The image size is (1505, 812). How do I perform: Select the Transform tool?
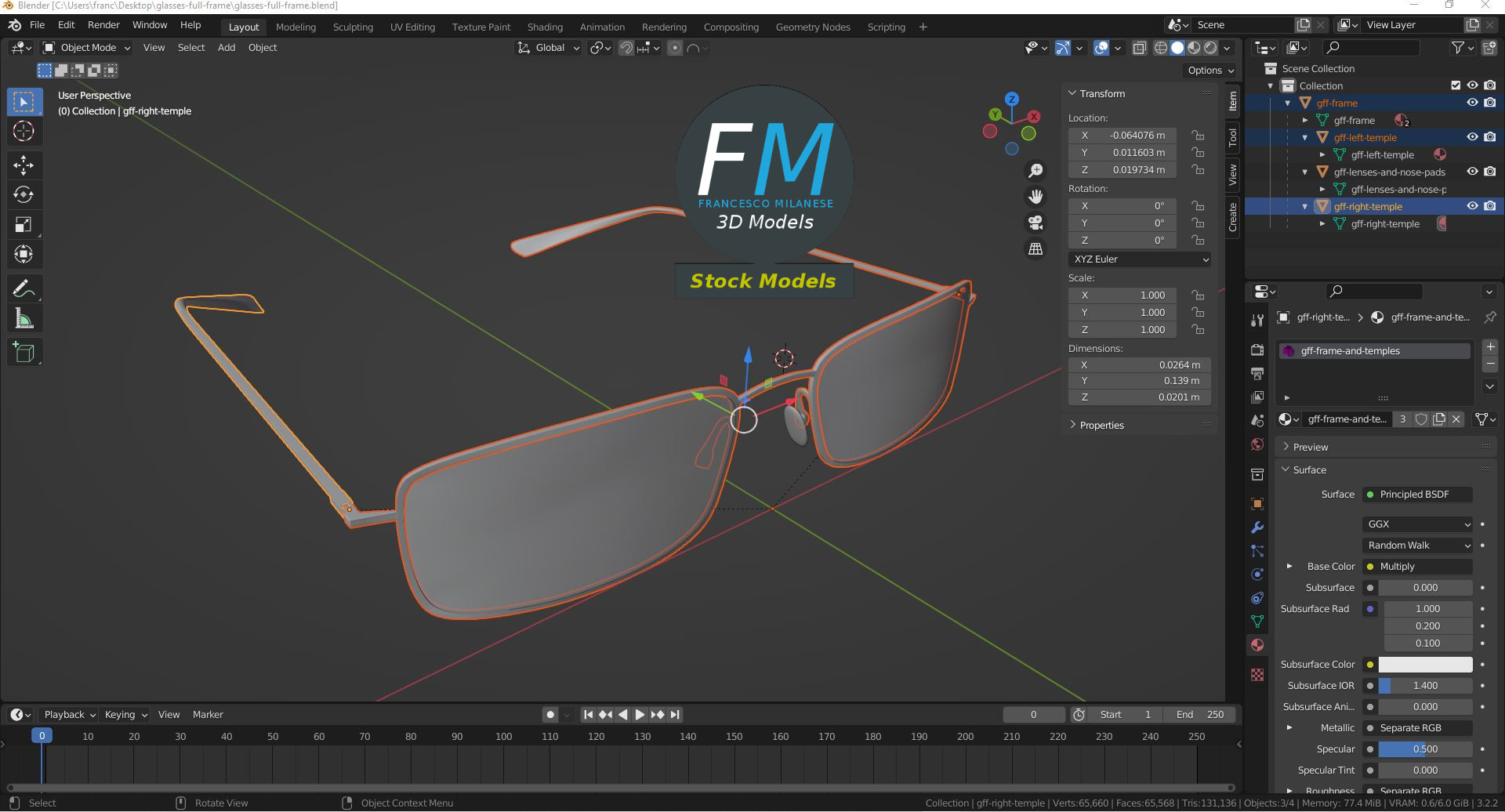click(24, 254)
